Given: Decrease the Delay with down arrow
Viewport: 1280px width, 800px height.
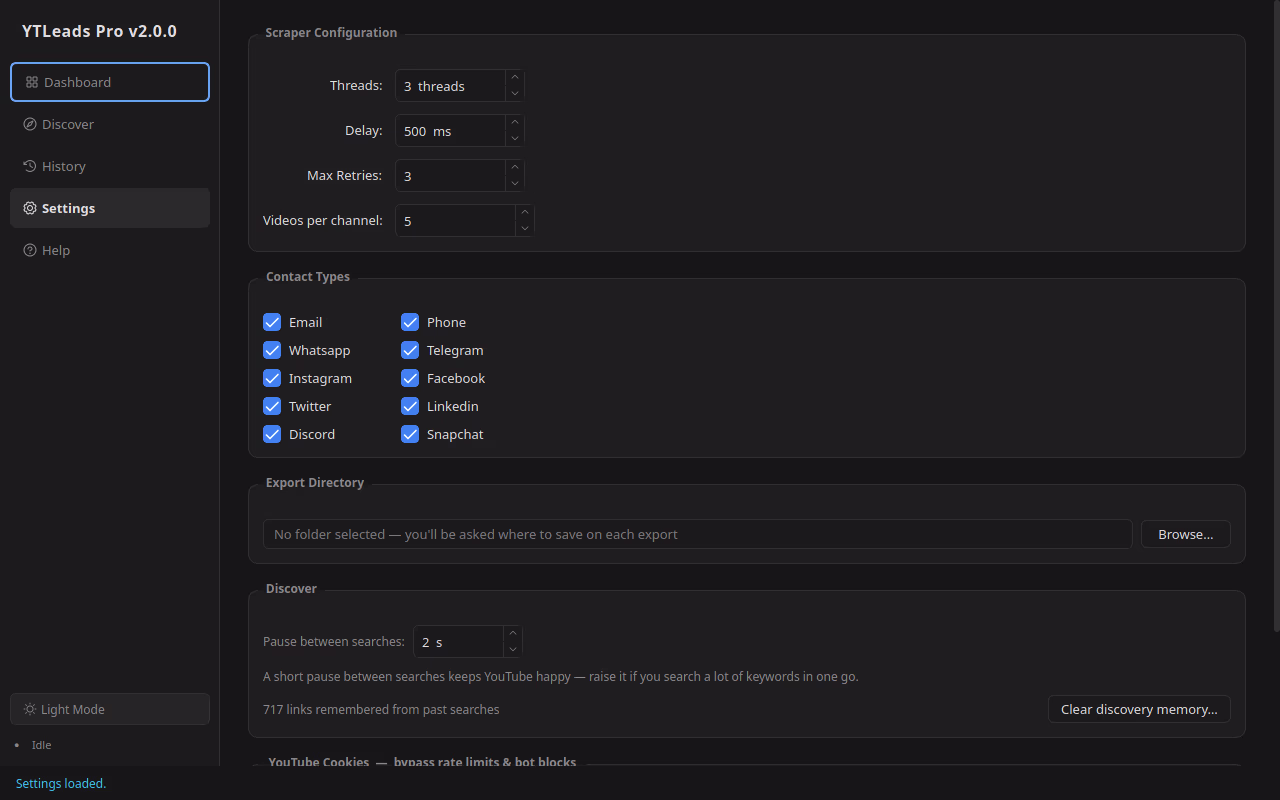Looking at the screenshot, I should (x=514, y=139).
